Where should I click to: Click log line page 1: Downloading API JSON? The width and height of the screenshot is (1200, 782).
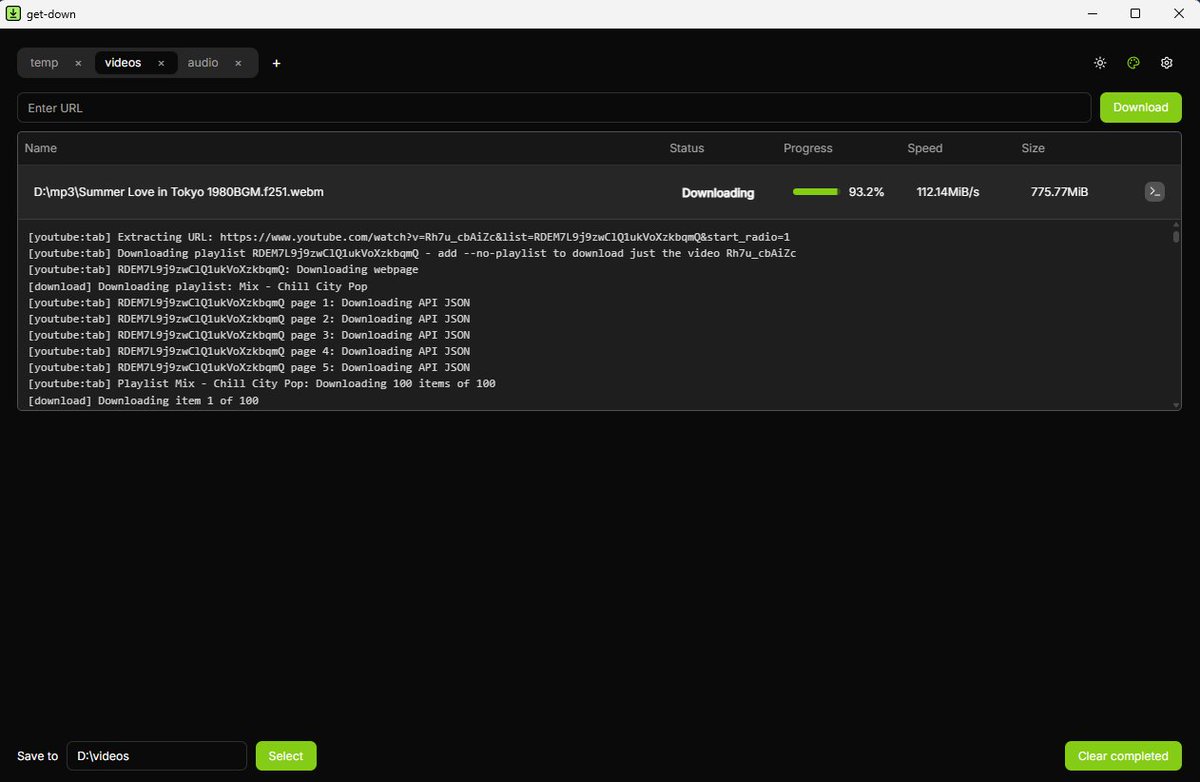(249, 302)
